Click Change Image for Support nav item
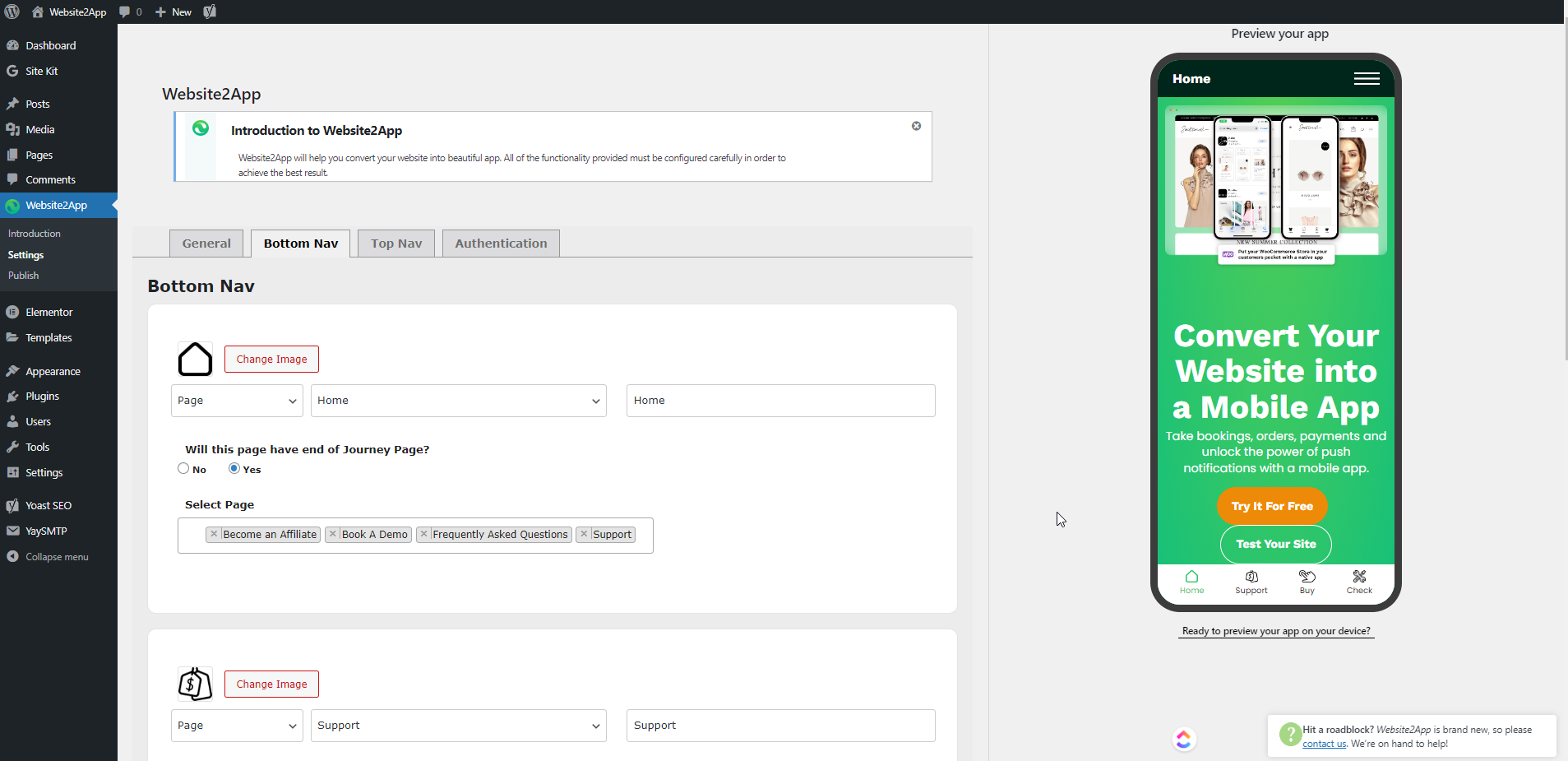The height and width of the screenshot is (761, 1568). pyautogui.click(x=271, y=684)
